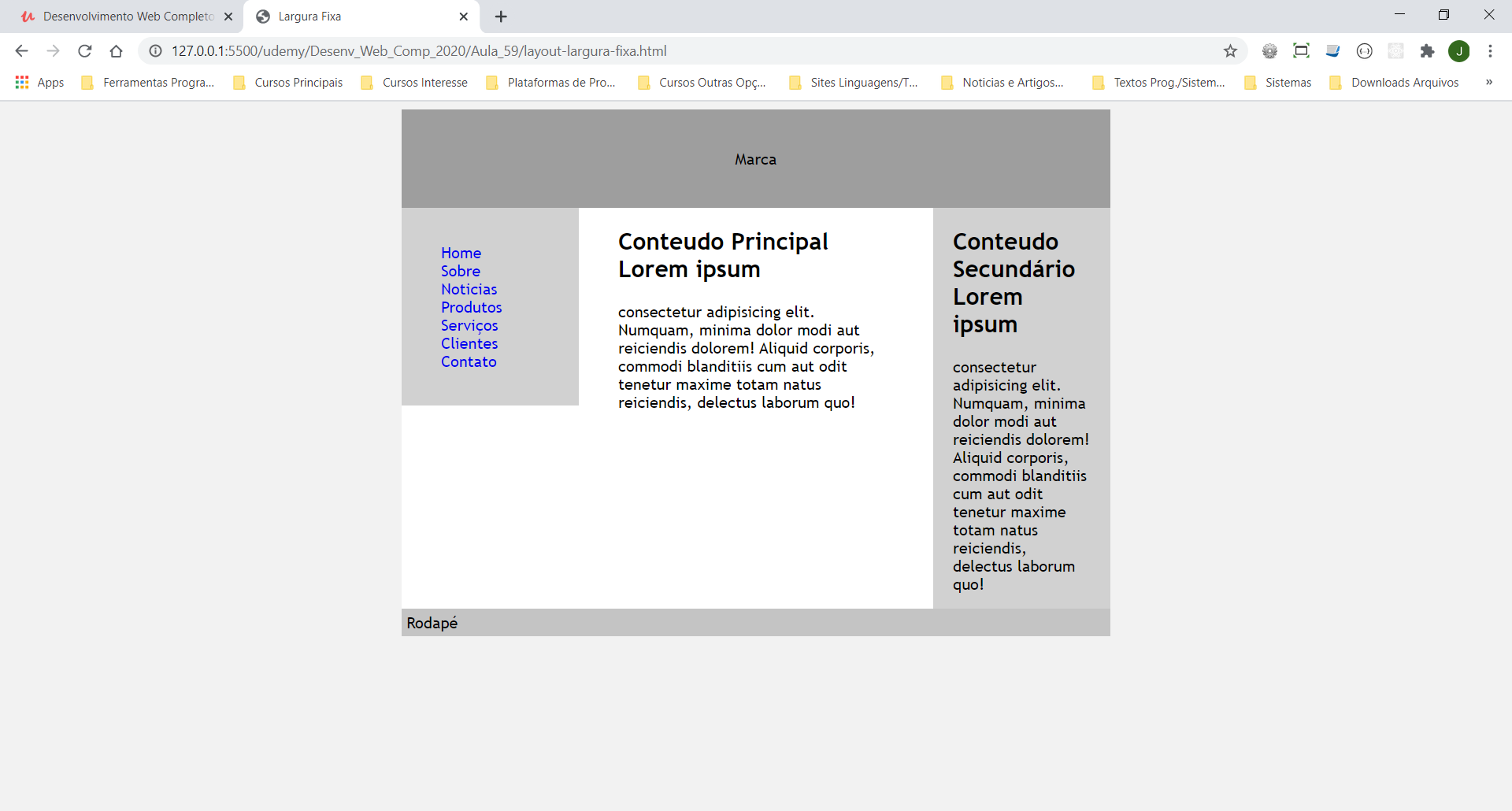Open Textos Prog./Sistem... bookmark folder
1512x811 pixels.
pos(1159,83)
